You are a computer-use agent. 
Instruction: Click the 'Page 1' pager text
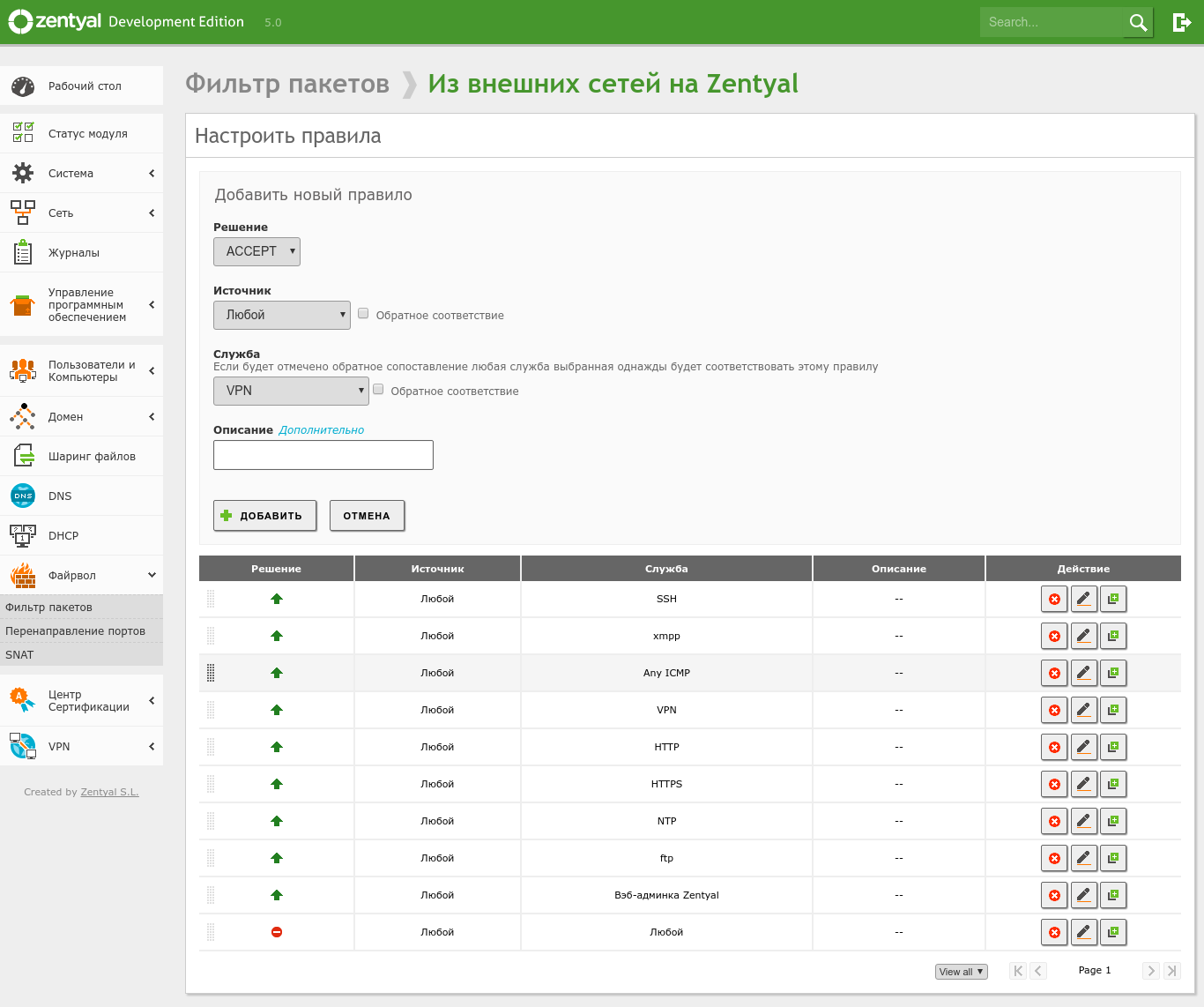[1095, 970]
